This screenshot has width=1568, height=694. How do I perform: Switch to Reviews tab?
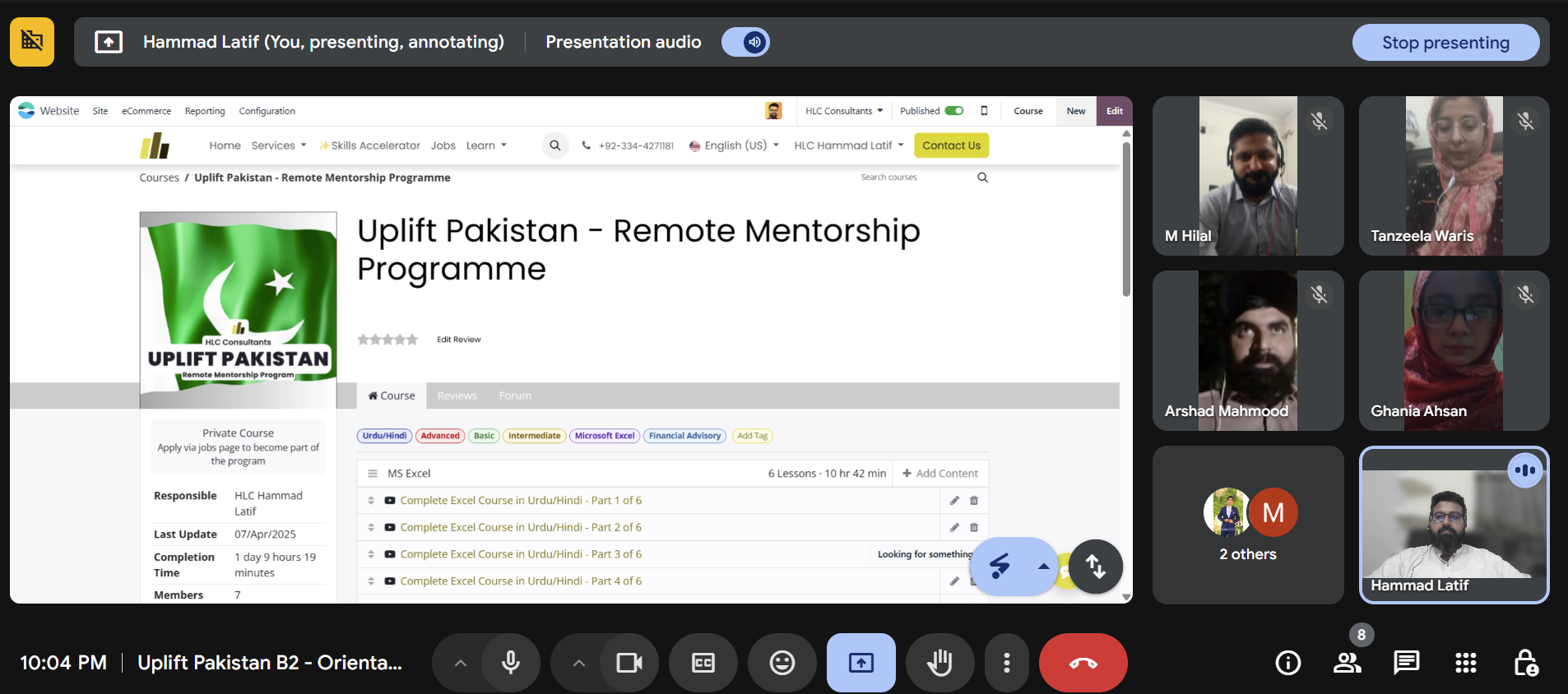[457, 396]
